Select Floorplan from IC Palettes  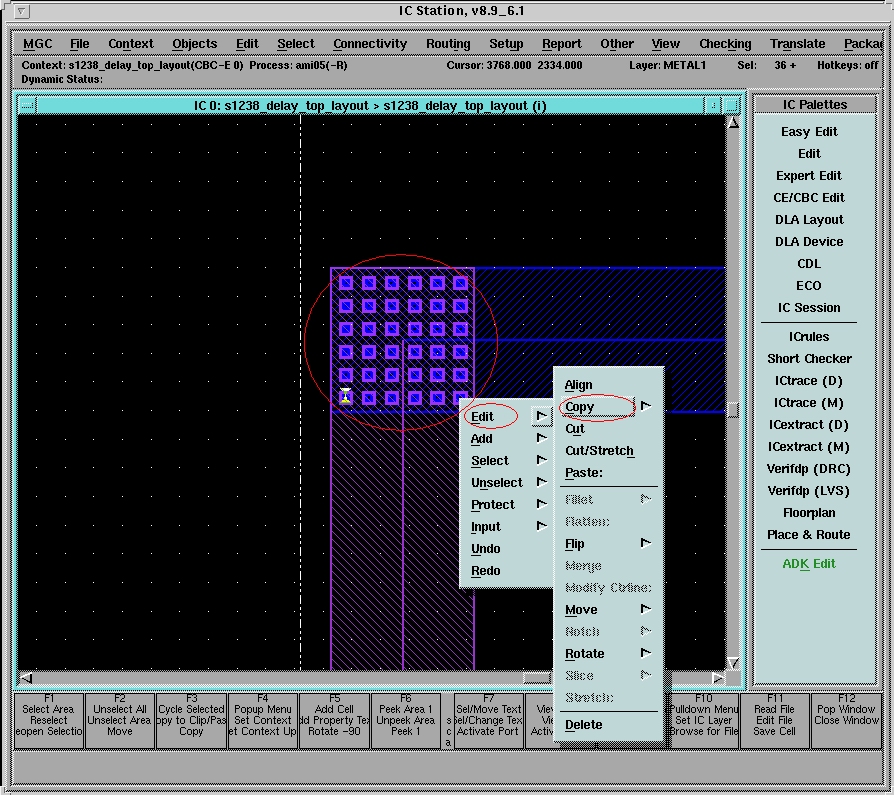(x=808, y=513)
